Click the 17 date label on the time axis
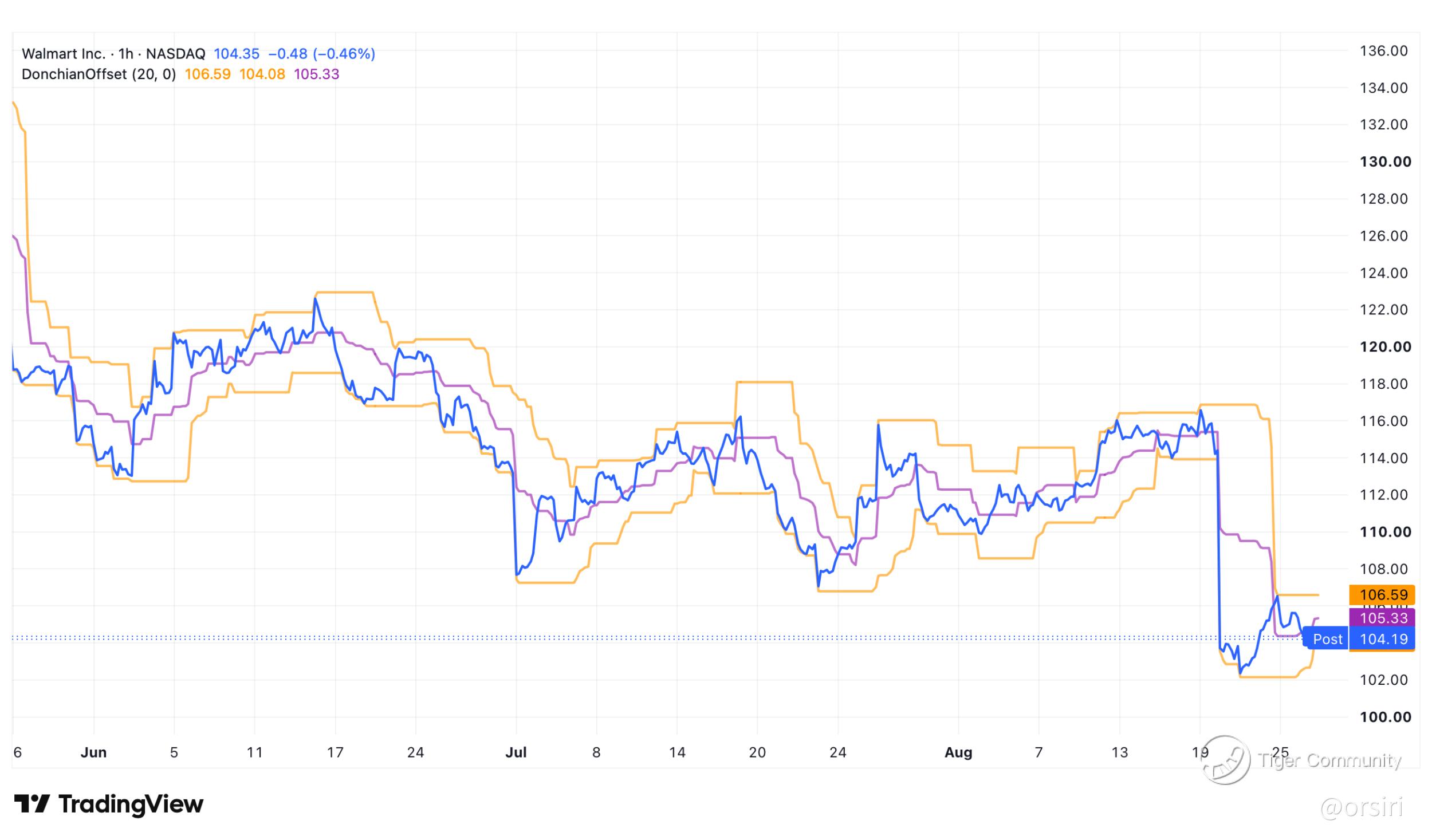Image resolution: width=1432 pixels, height=840 pixels. coord(335,752)
